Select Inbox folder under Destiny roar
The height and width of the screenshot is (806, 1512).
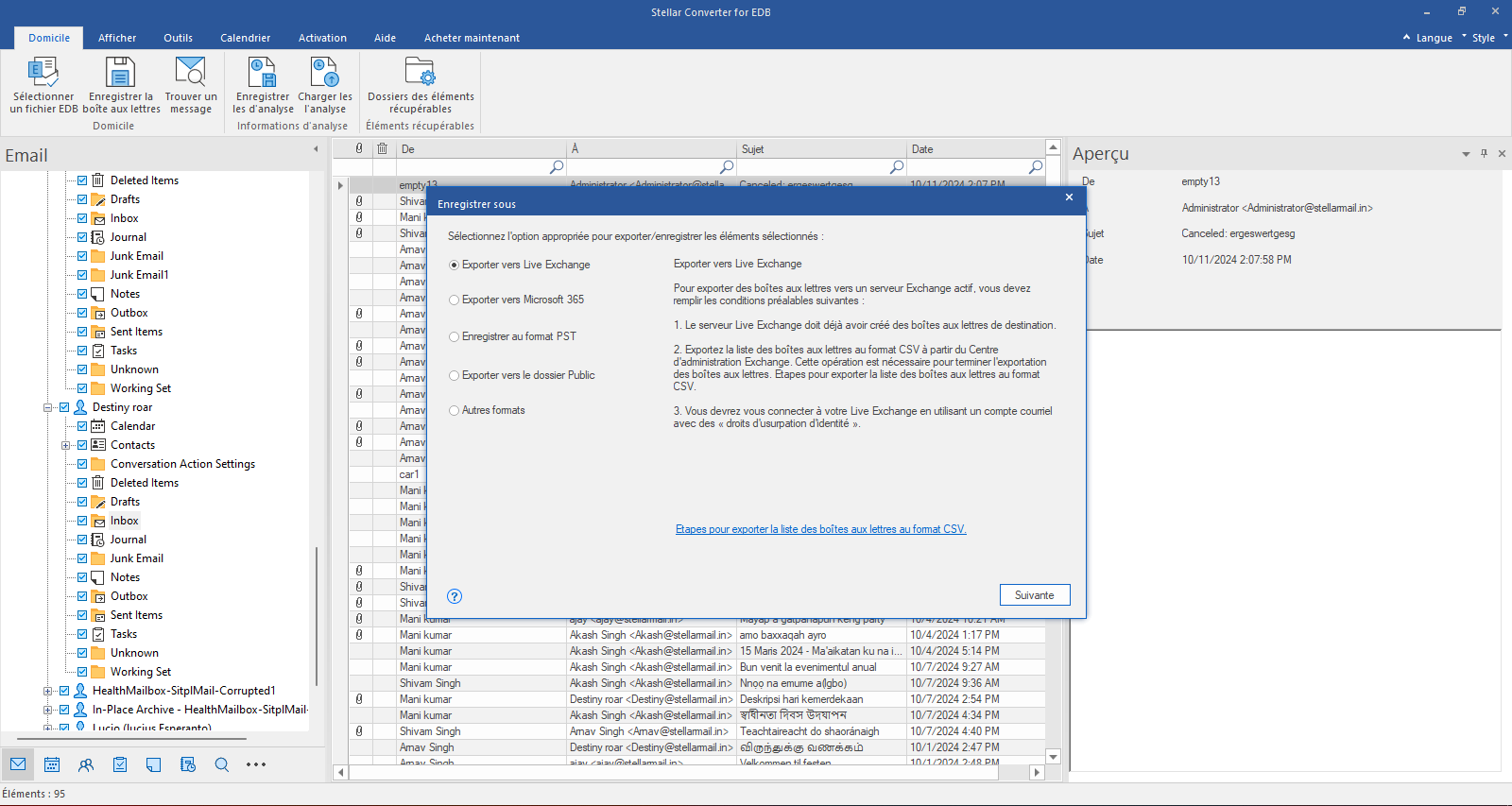click(124, 521)
